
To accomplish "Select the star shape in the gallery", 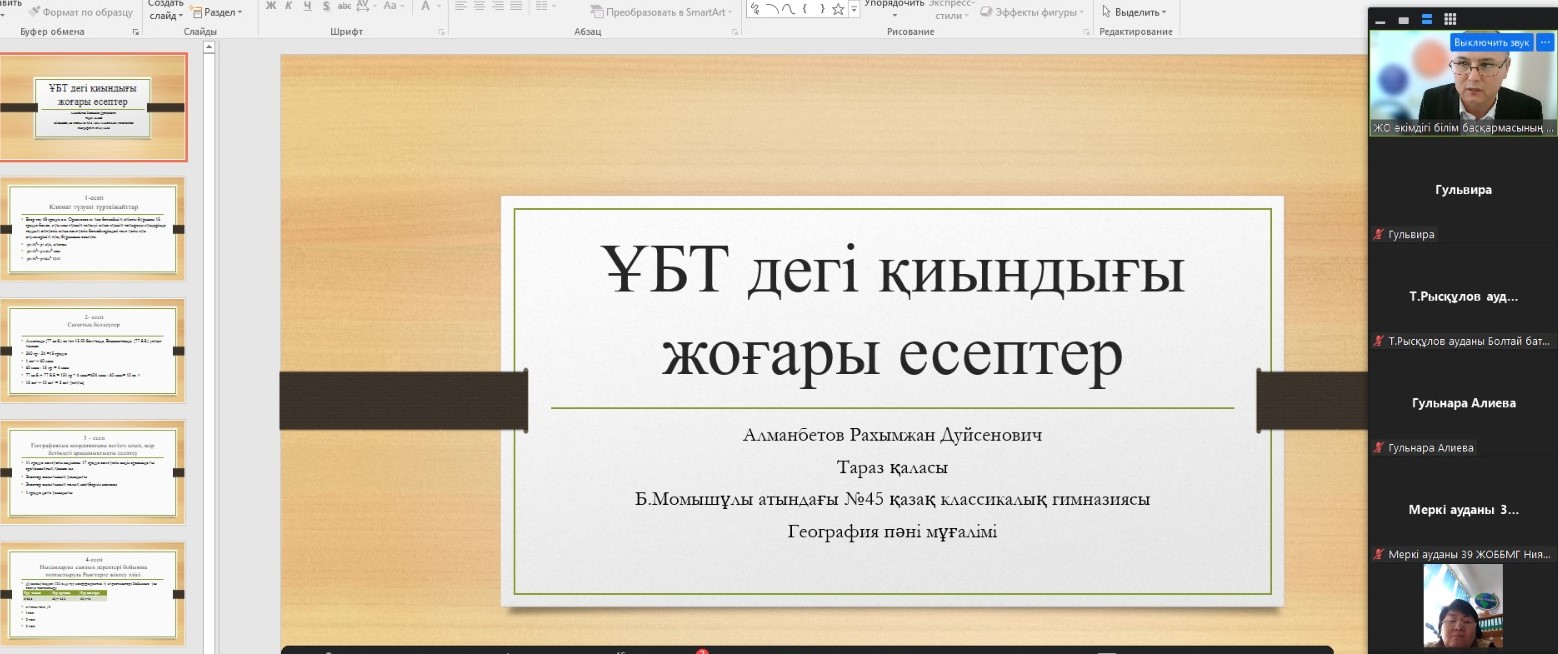I will [x=838, y=9].
